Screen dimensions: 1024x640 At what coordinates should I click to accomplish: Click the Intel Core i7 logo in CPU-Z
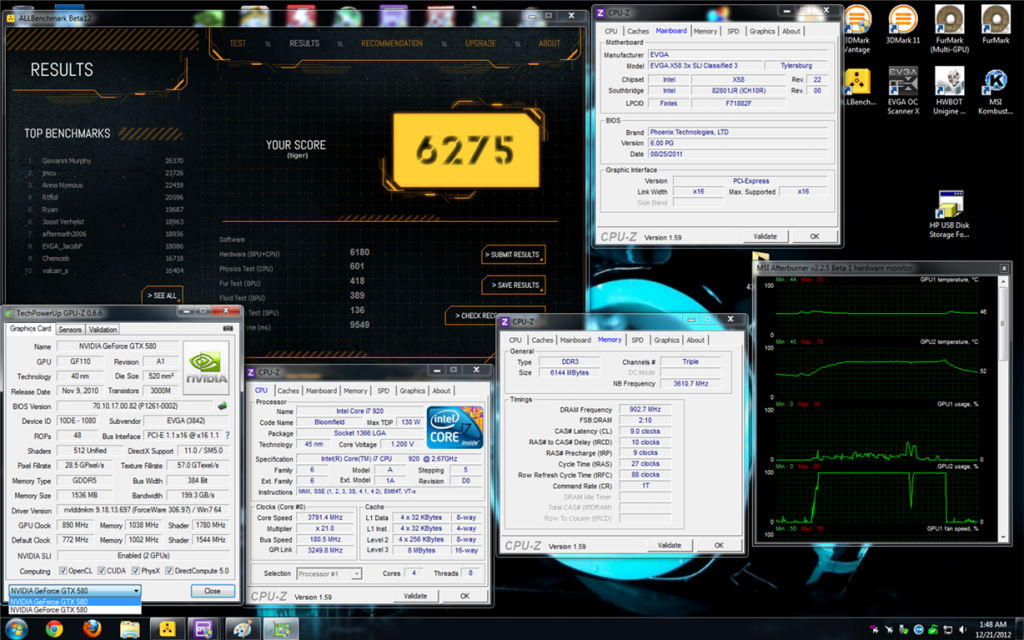(455, 427)
